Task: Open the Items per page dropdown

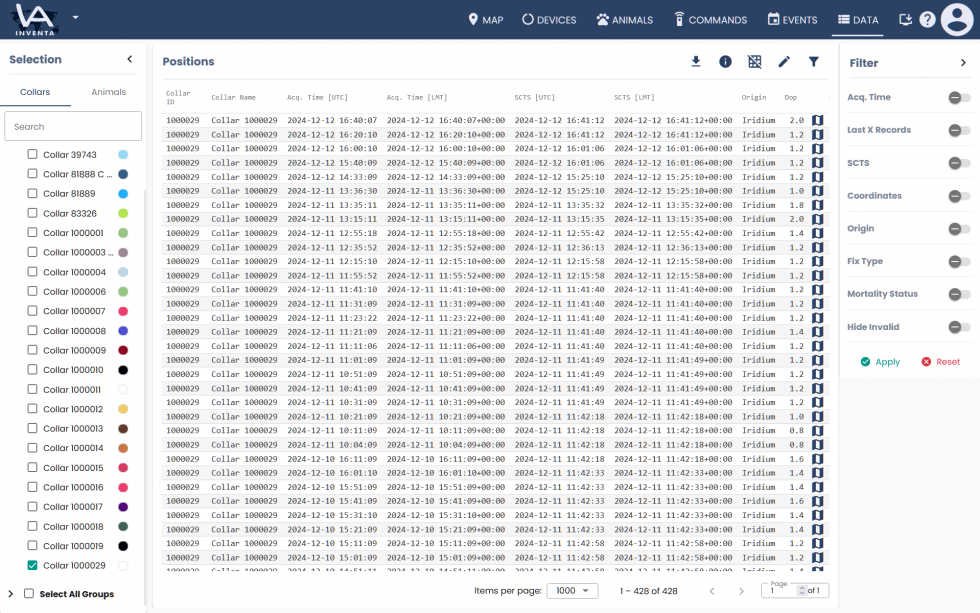Action: click(573, 591)
